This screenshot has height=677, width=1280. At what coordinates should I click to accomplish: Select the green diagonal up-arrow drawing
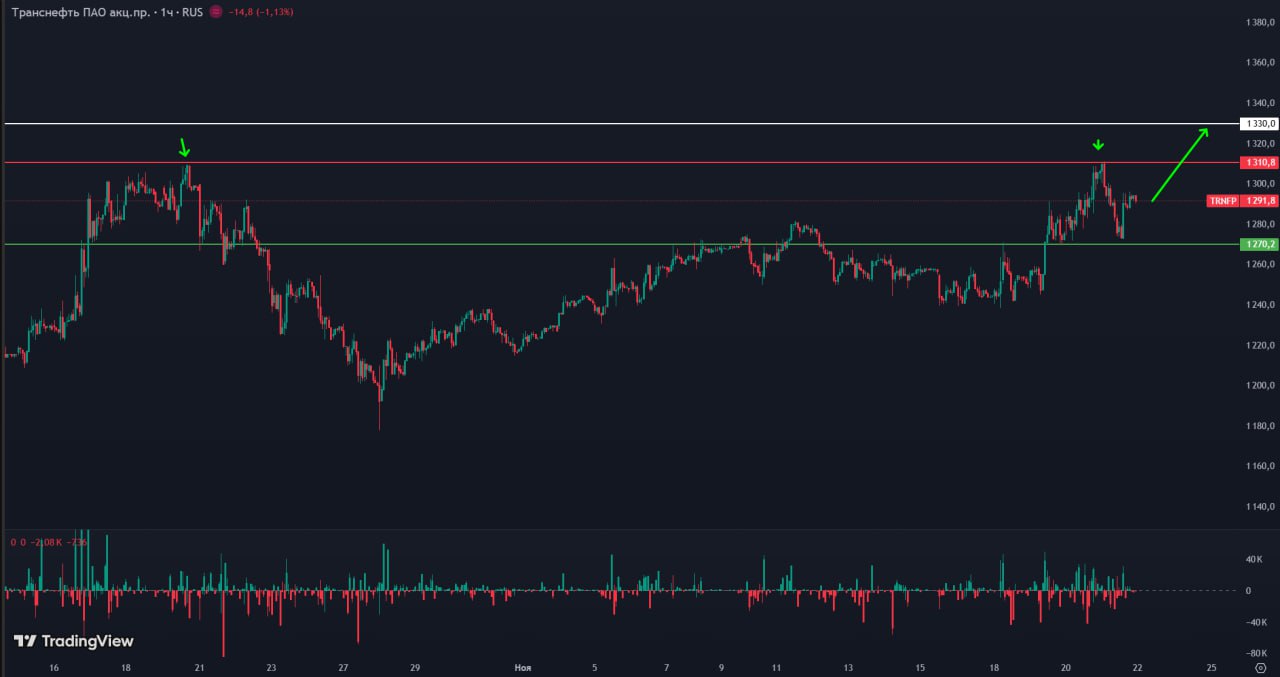click(x=1180, y=164)
